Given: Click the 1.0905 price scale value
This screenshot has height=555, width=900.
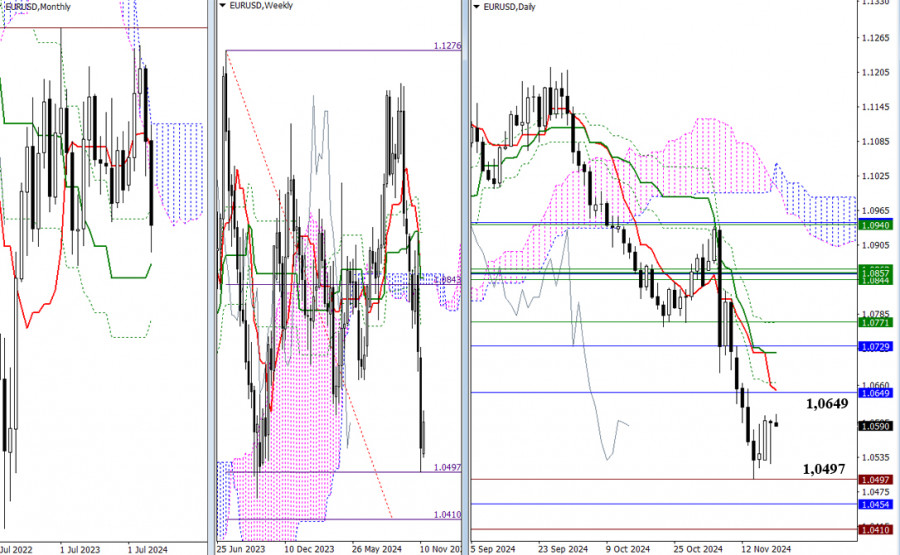Looking at the screenshot, I should (875, 245).
